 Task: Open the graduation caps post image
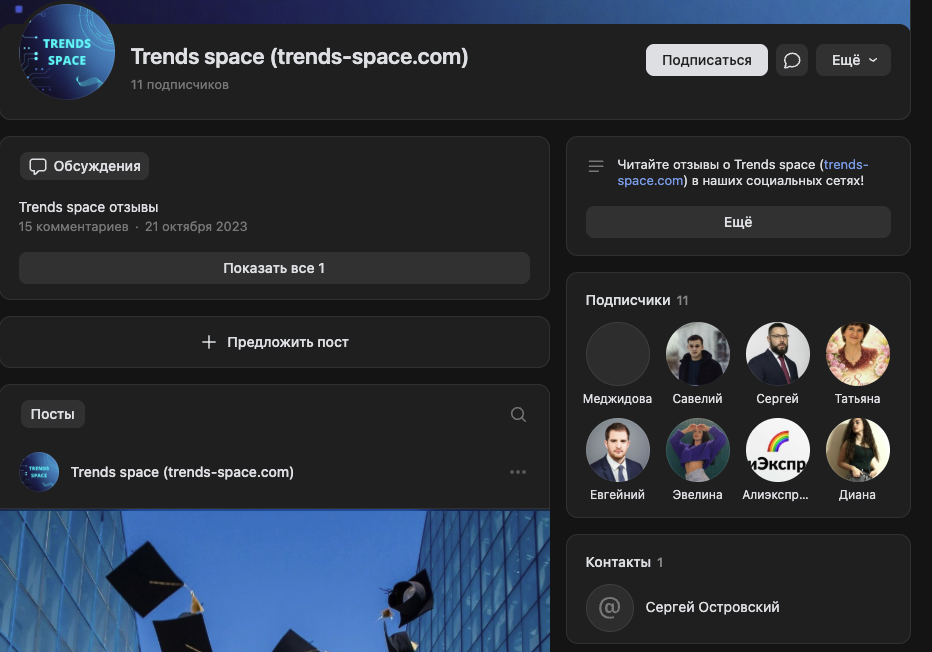[275, 581]
